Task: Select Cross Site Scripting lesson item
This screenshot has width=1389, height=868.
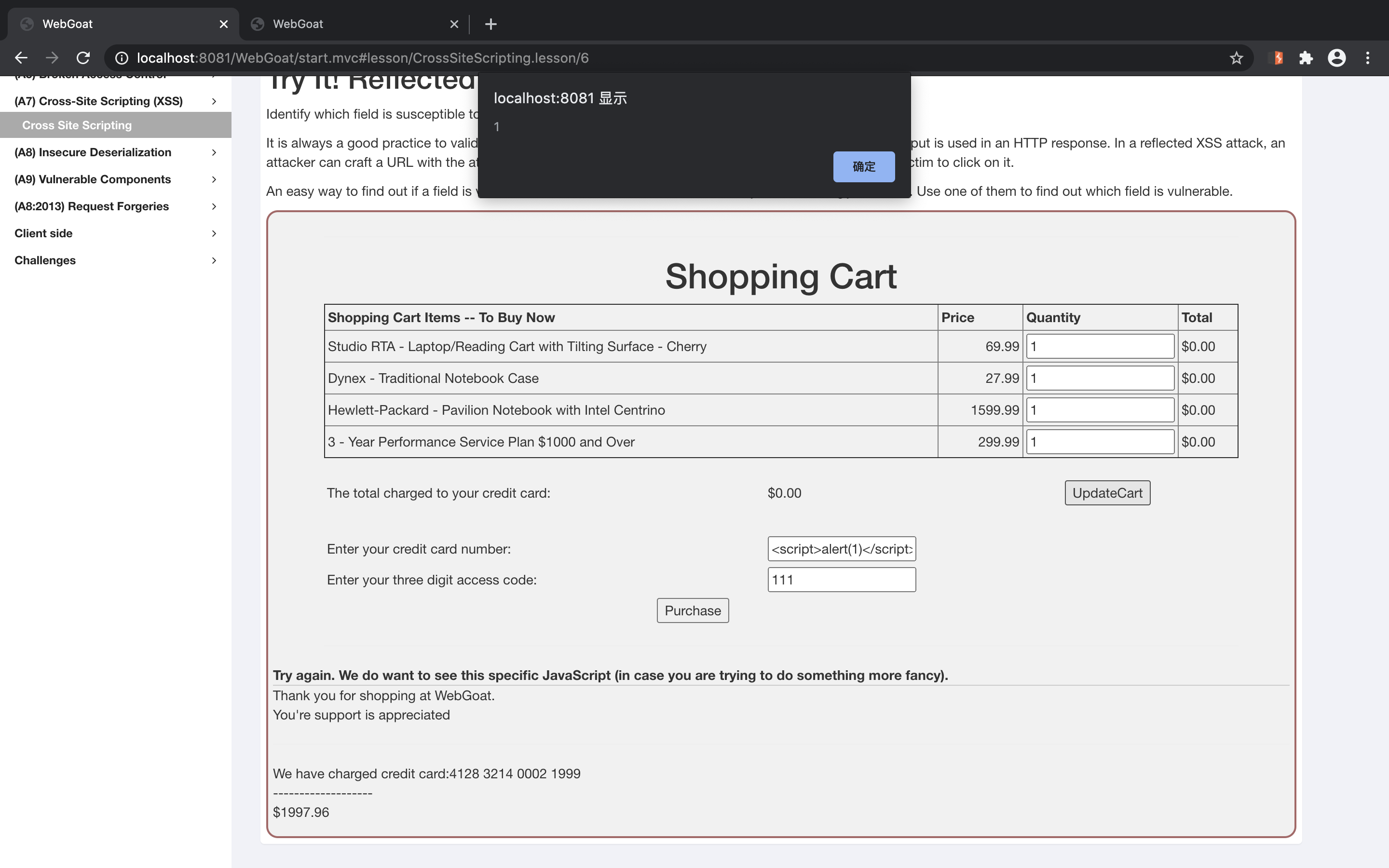Action: pyautogui.click(x=77, y=125)
